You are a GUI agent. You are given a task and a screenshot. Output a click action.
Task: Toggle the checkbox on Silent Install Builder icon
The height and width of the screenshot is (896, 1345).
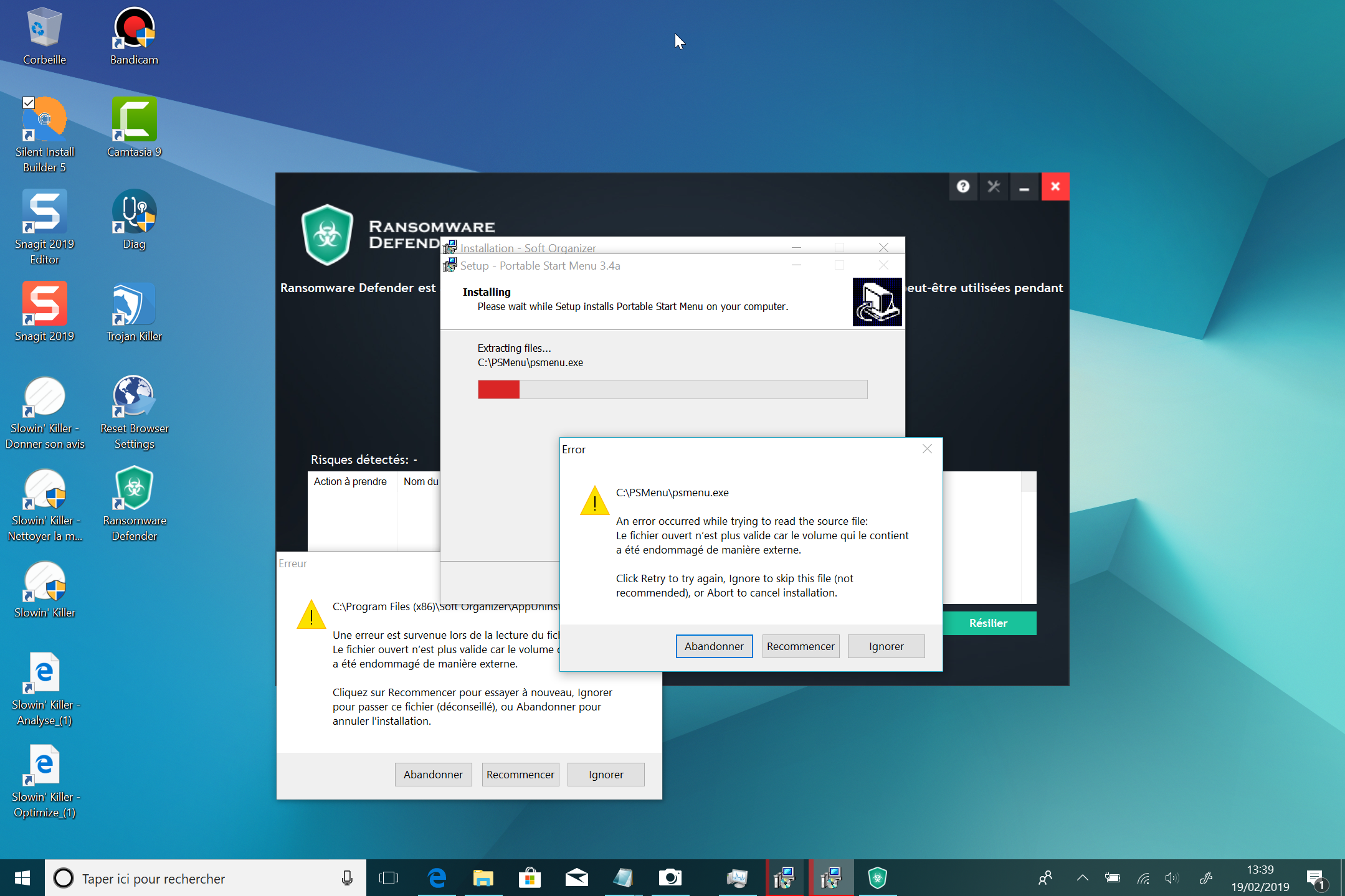[x=29, y=102]
